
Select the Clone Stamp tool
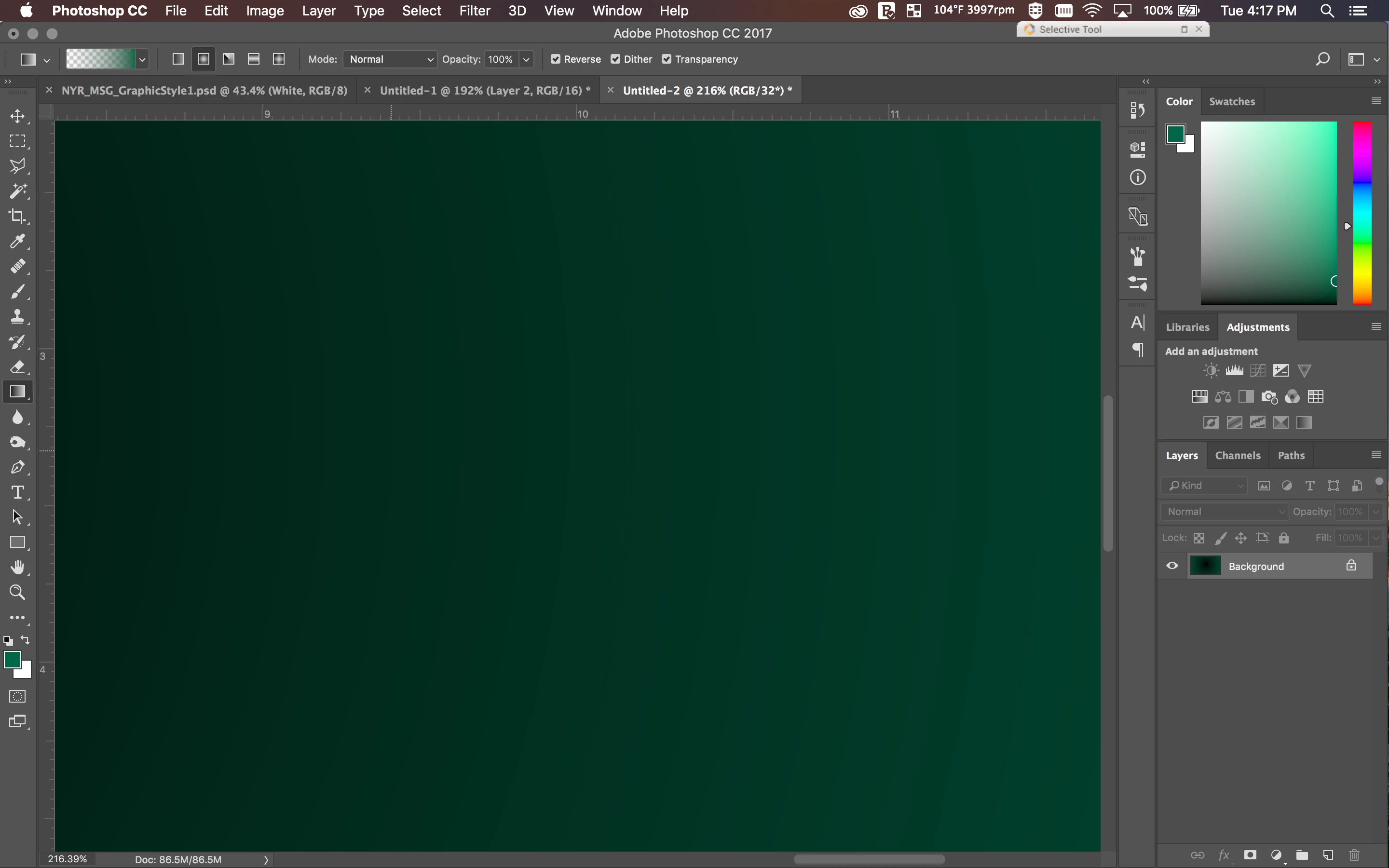[x=17, y=316]
